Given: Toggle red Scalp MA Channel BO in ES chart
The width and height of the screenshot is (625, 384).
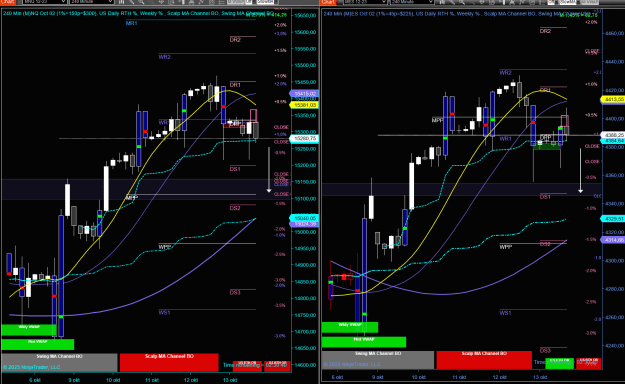Looking at the screenshot, I should [484, 360].
